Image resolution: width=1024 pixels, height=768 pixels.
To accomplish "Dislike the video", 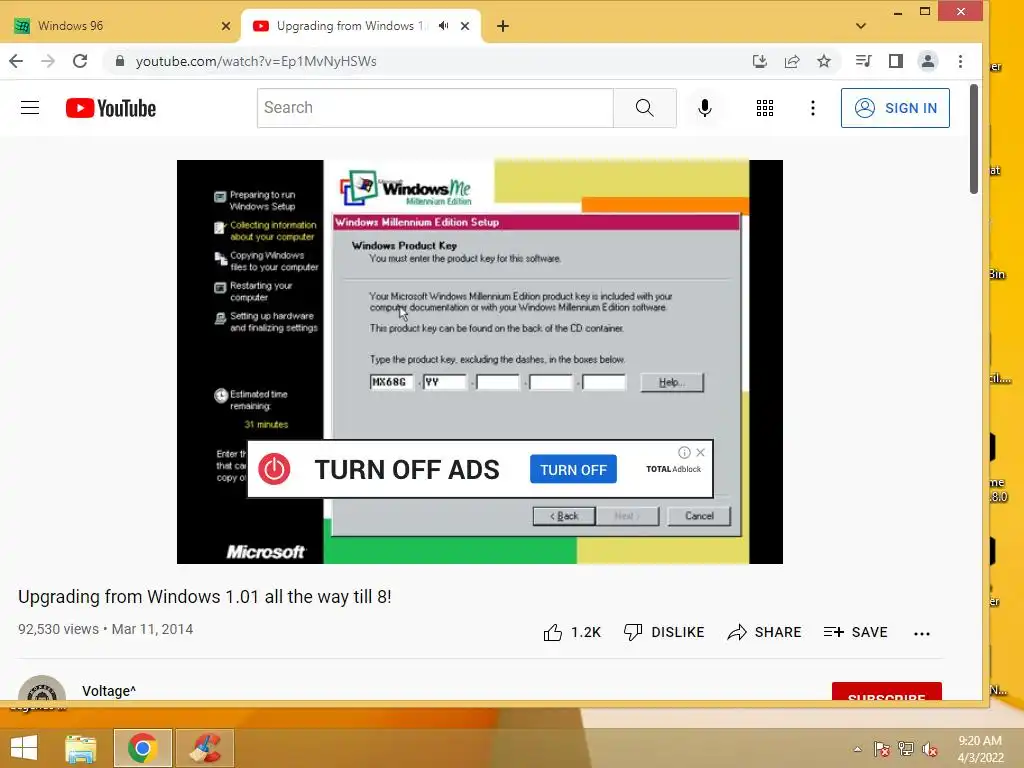I will coord(664,632).
